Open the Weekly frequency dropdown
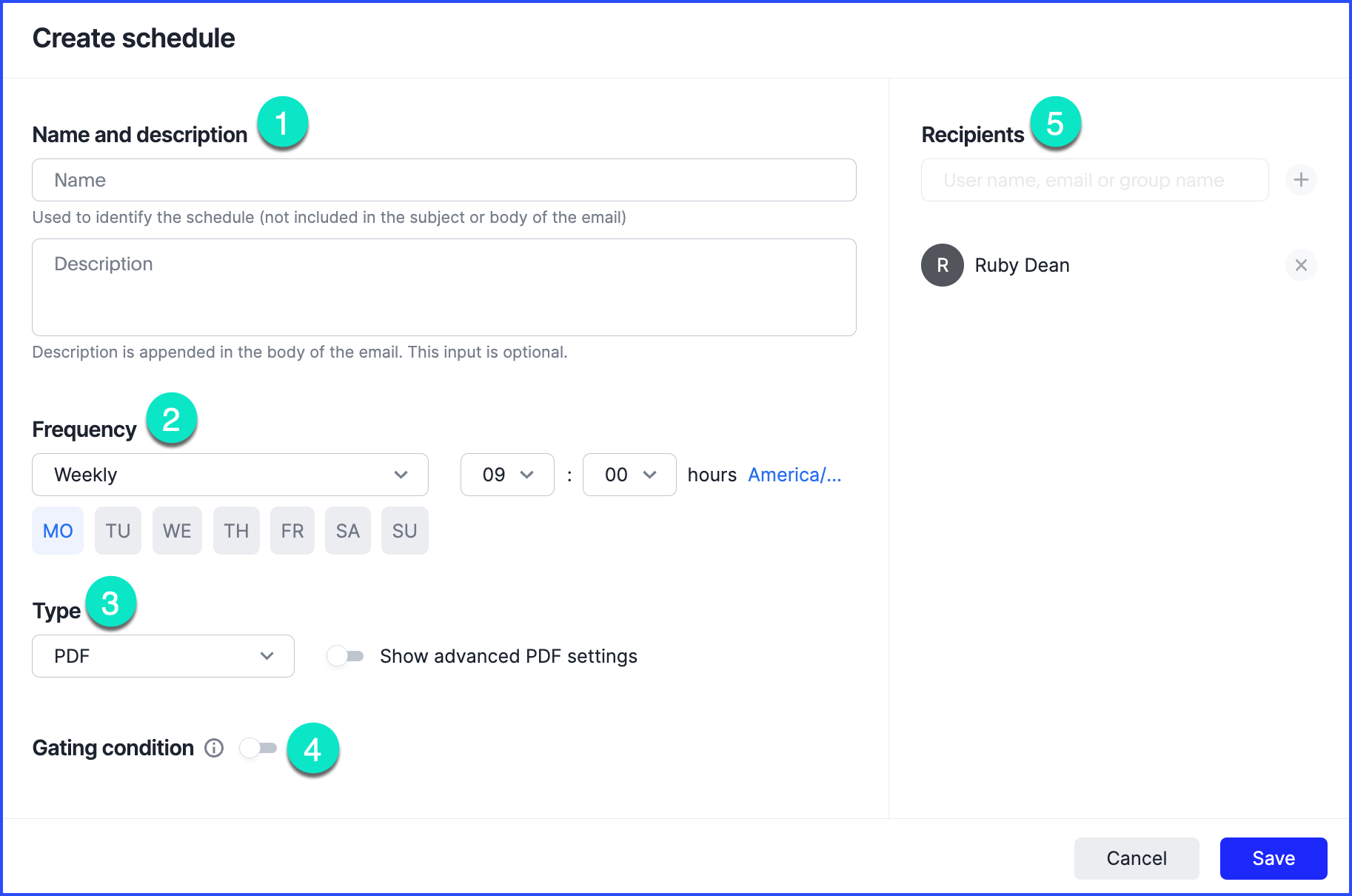Screen dimensions: 1352x896 click(x=230, y=475)
